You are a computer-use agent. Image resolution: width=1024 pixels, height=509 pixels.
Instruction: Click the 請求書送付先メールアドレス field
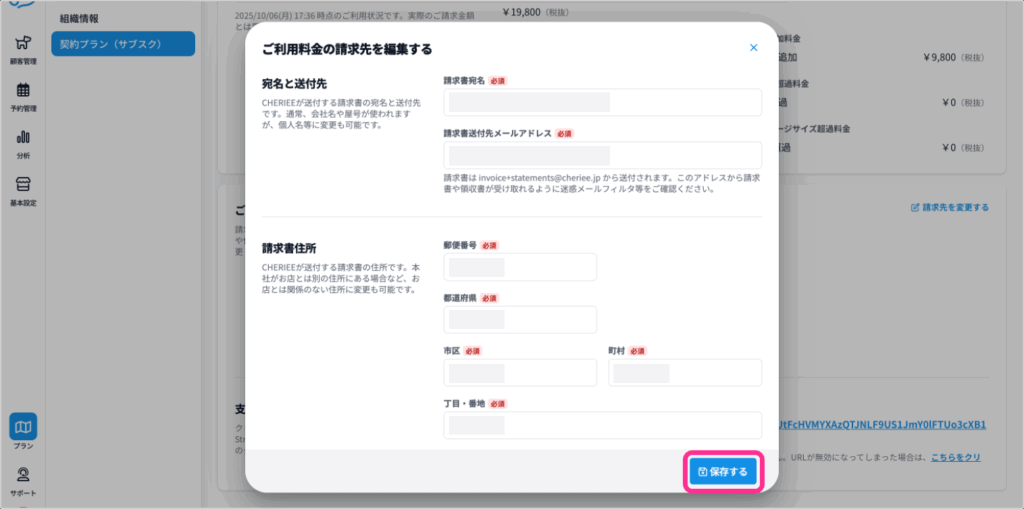602,155
